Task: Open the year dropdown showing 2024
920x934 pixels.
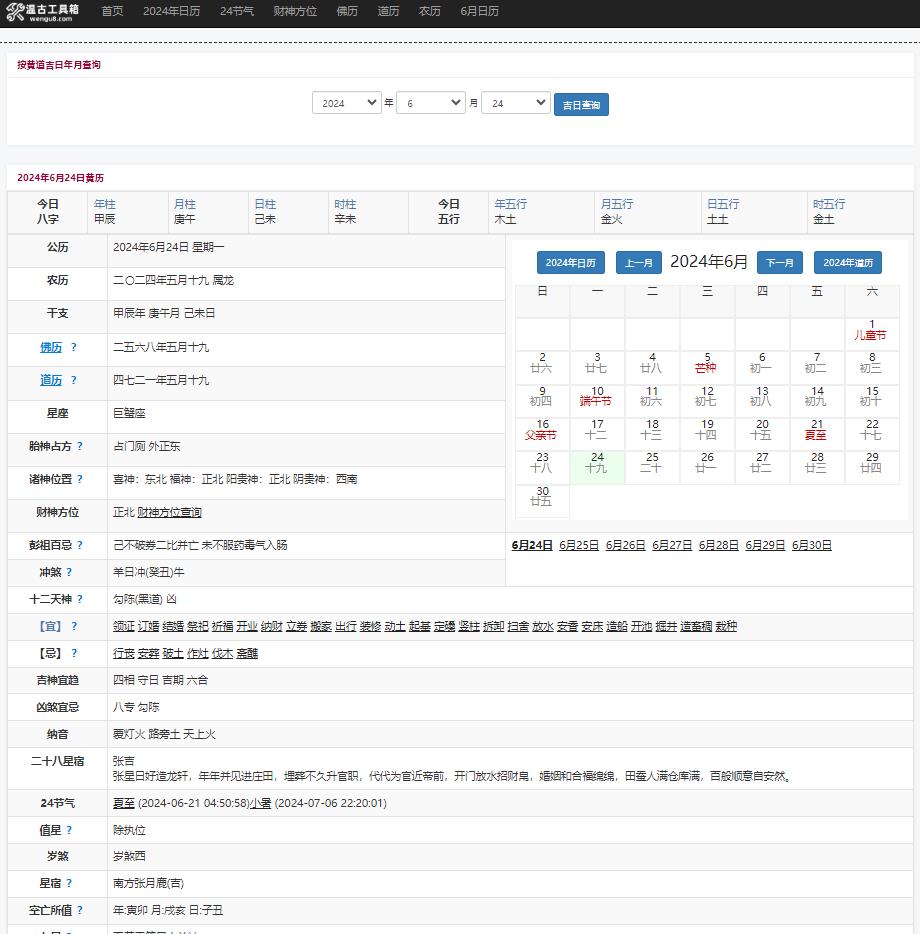Action: (346, 103)
